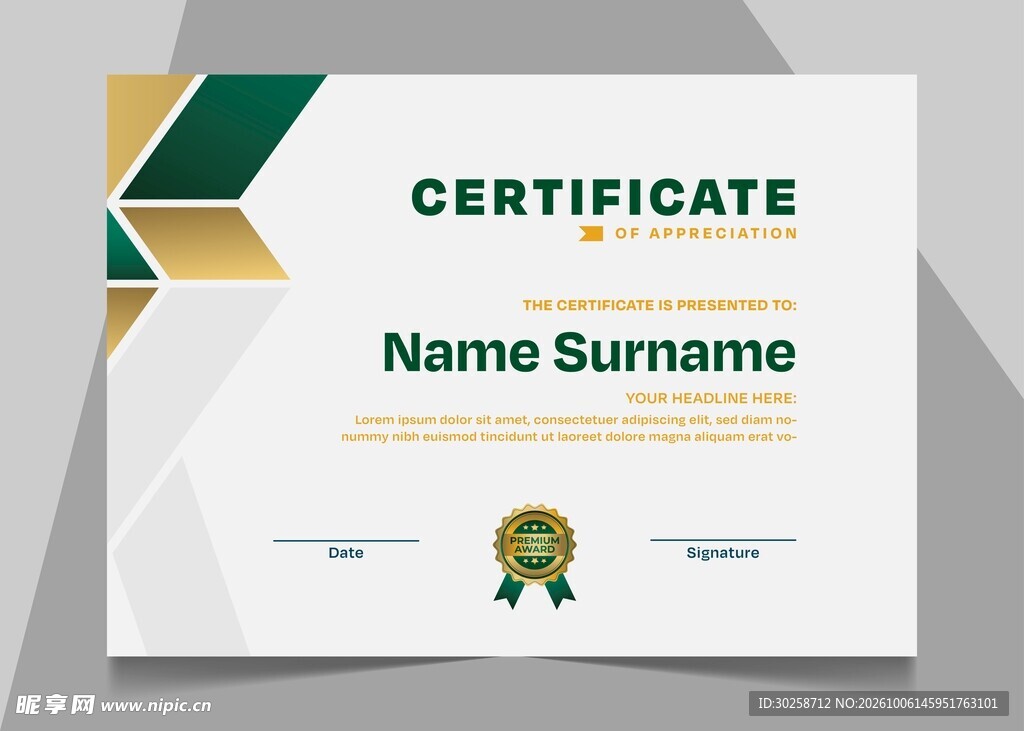Click the Signature label
Screen dimensions: 1024x731
[723, 553]
